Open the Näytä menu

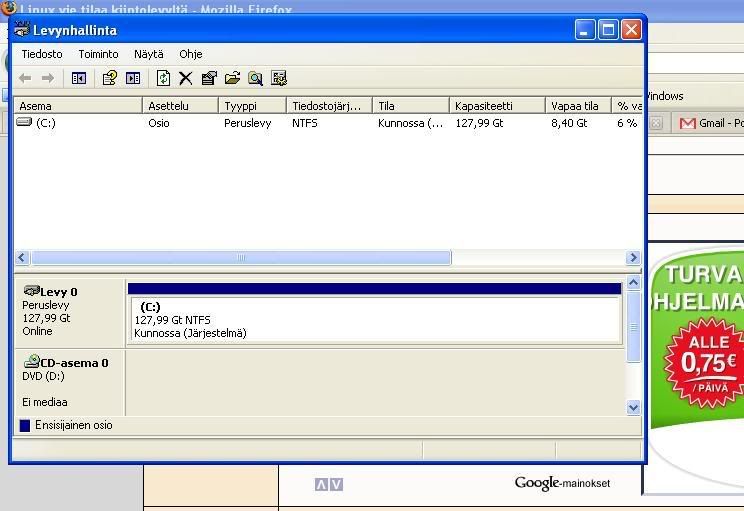pyautogui.click(x=148, y=54)
